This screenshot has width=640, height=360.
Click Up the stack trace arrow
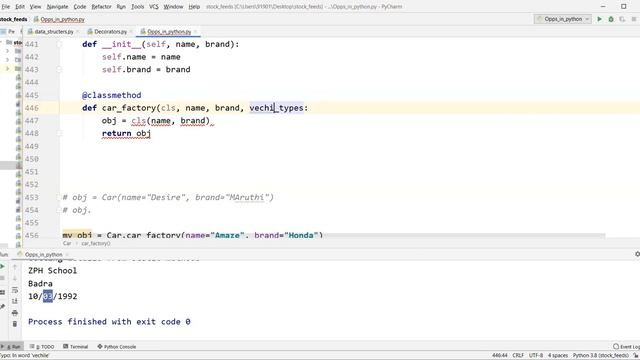(15, 267)
